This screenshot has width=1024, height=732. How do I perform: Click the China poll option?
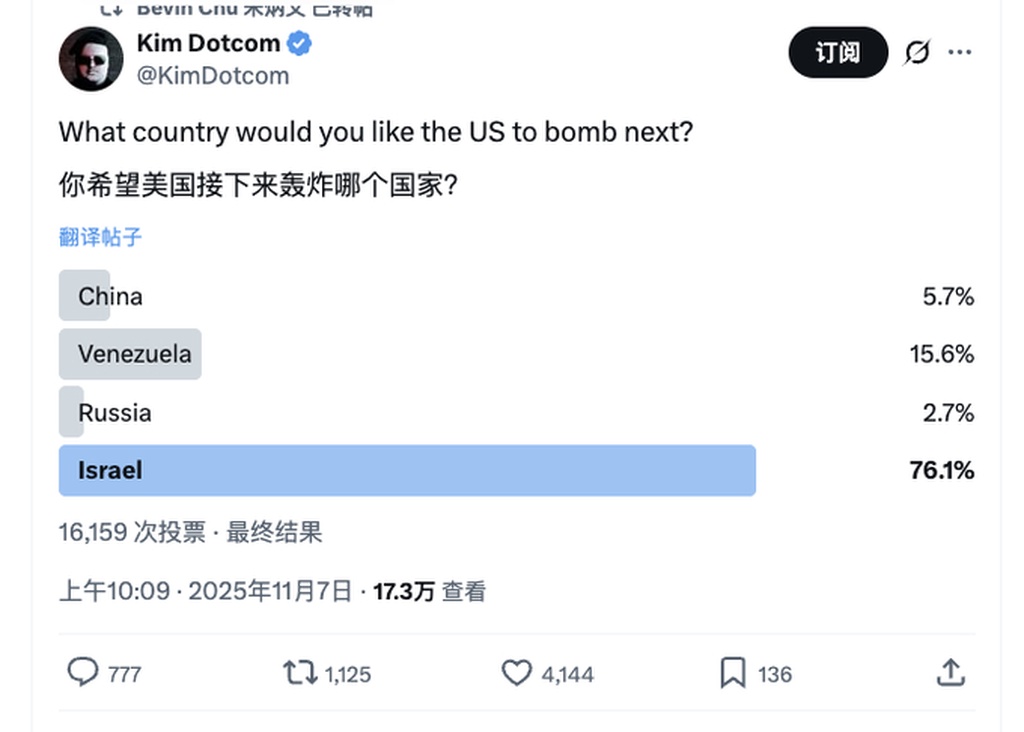(110, 296)
